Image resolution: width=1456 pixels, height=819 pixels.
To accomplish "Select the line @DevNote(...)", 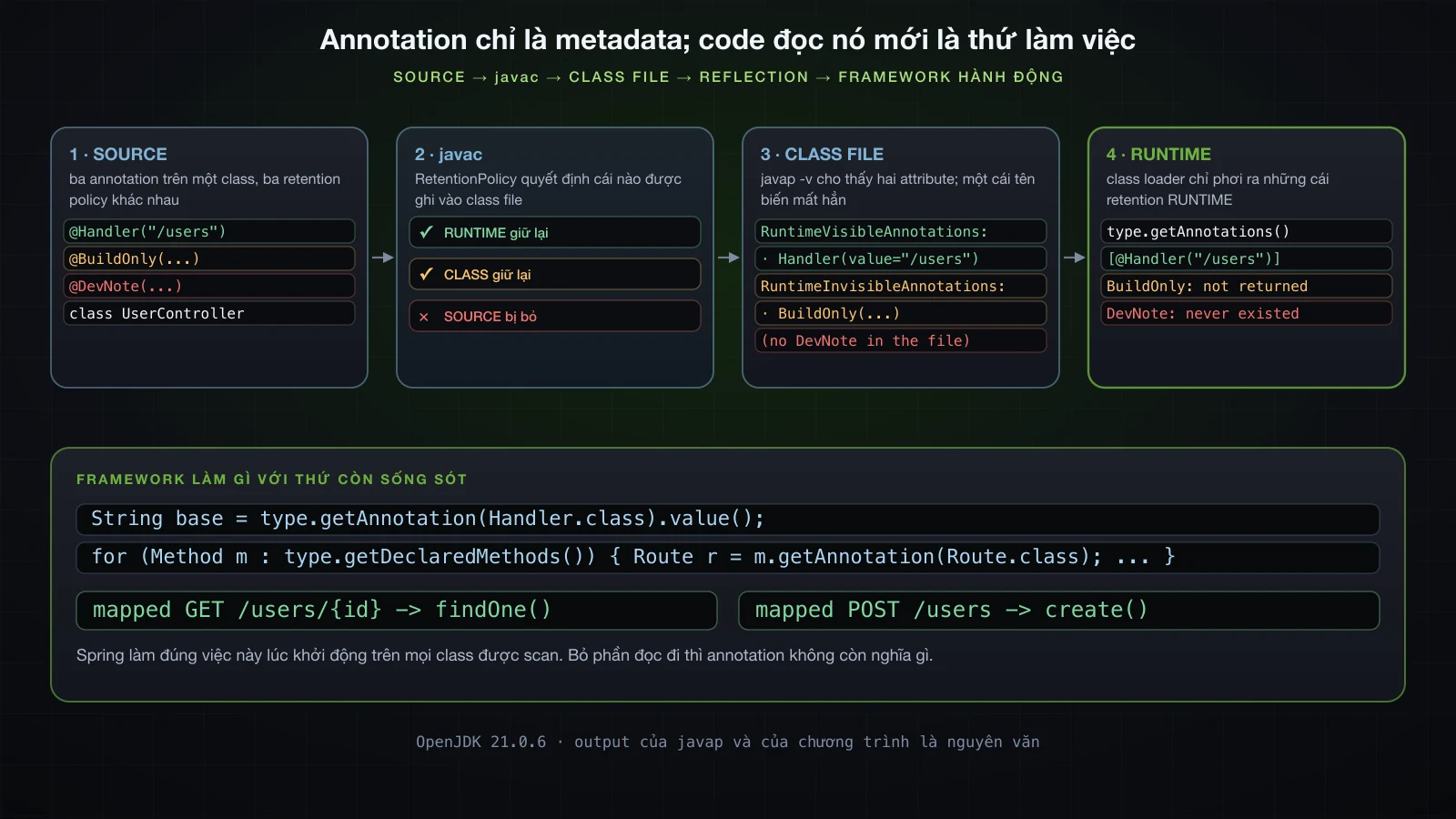I will pyautogui.click(x=209, y=286).
